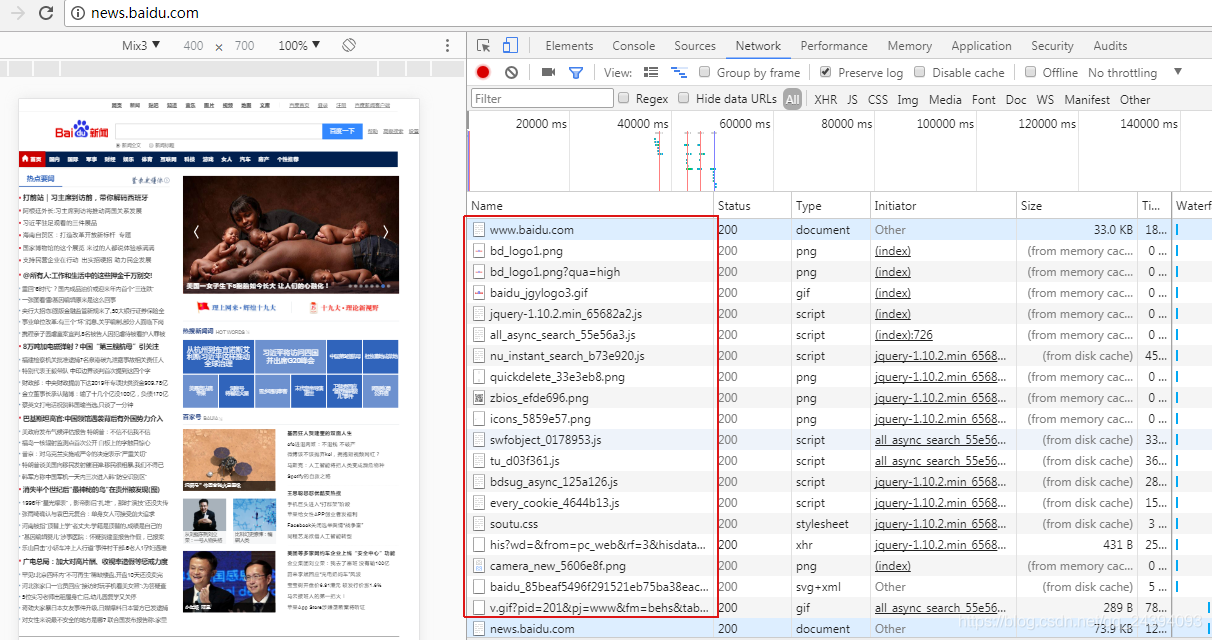The height and width of the screenshot is (640, 1212).
Task: Sort by the Status column header
Action: point(754,205)
